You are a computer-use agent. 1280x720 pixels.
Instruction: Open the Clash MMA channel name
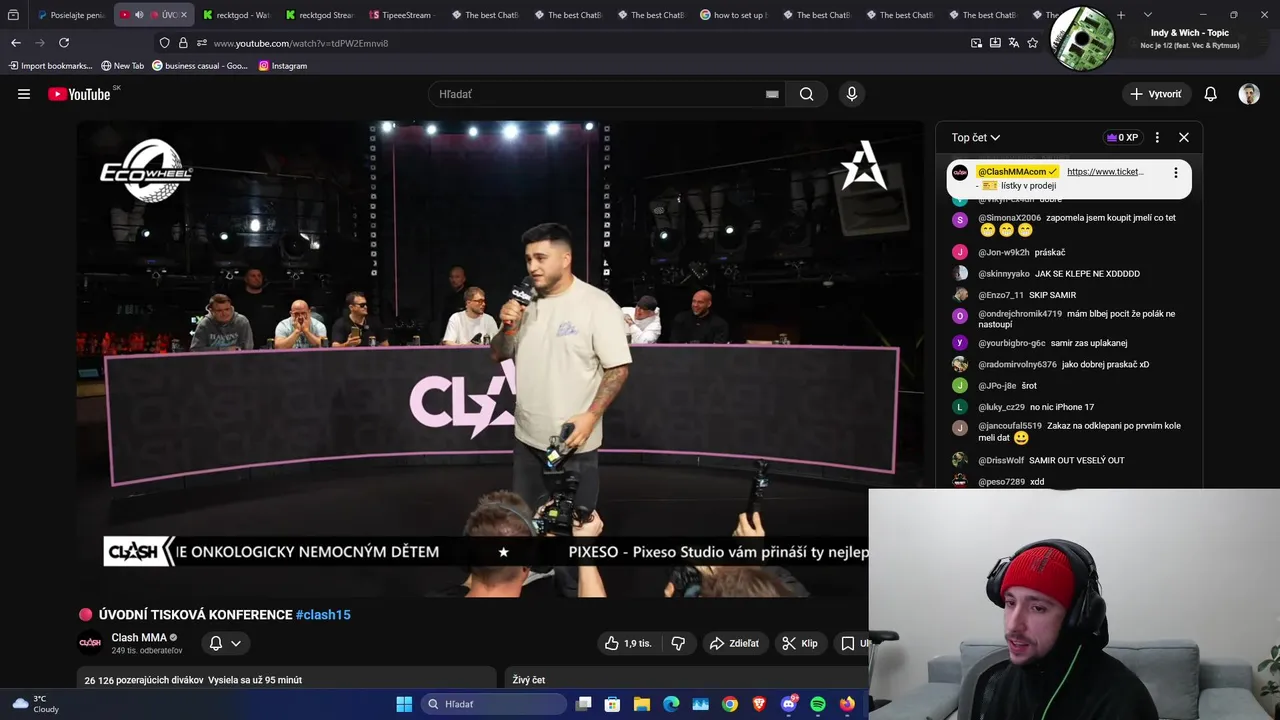point(139,638)
